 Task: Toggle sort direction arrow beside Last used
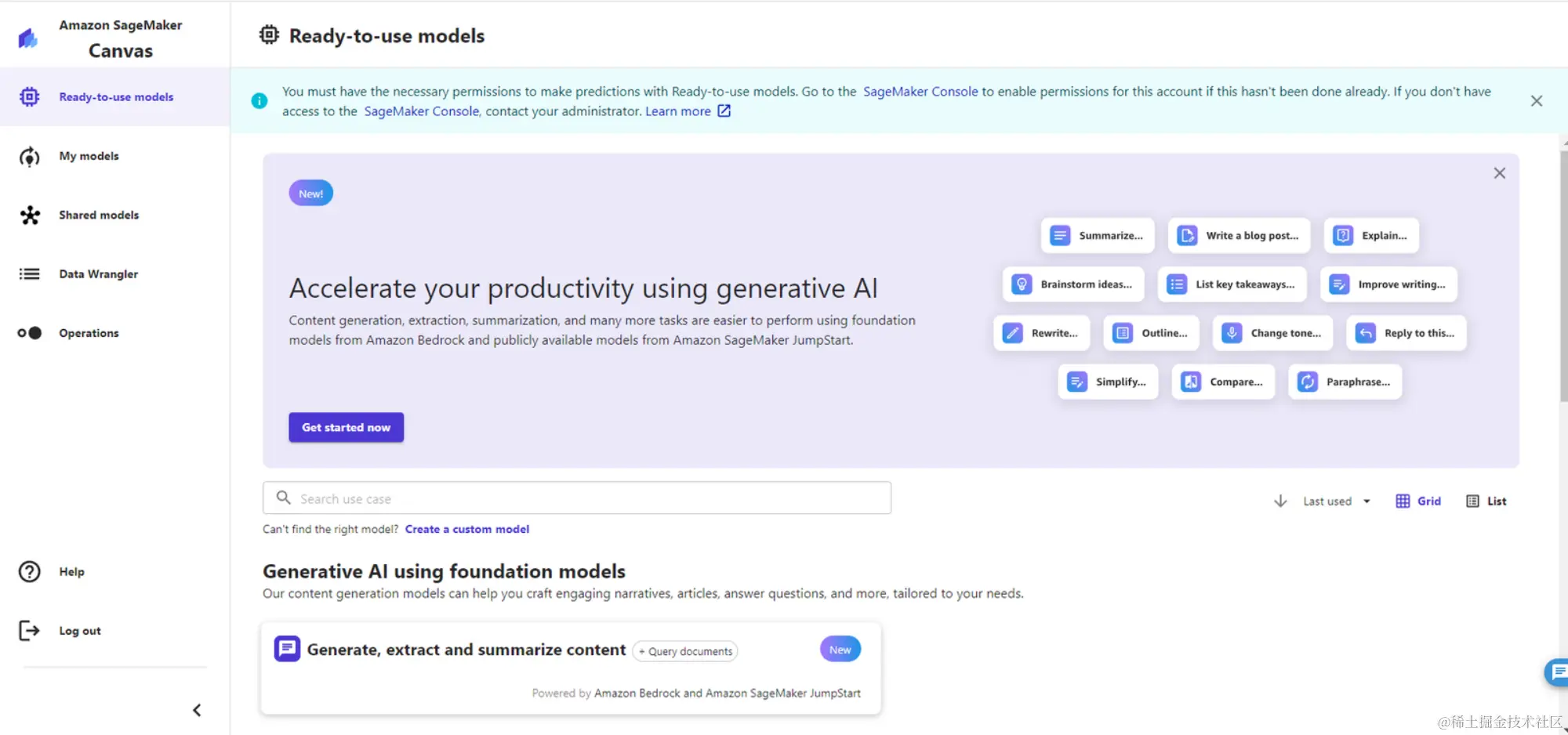pyautogui.click(x=1280, y=501)
